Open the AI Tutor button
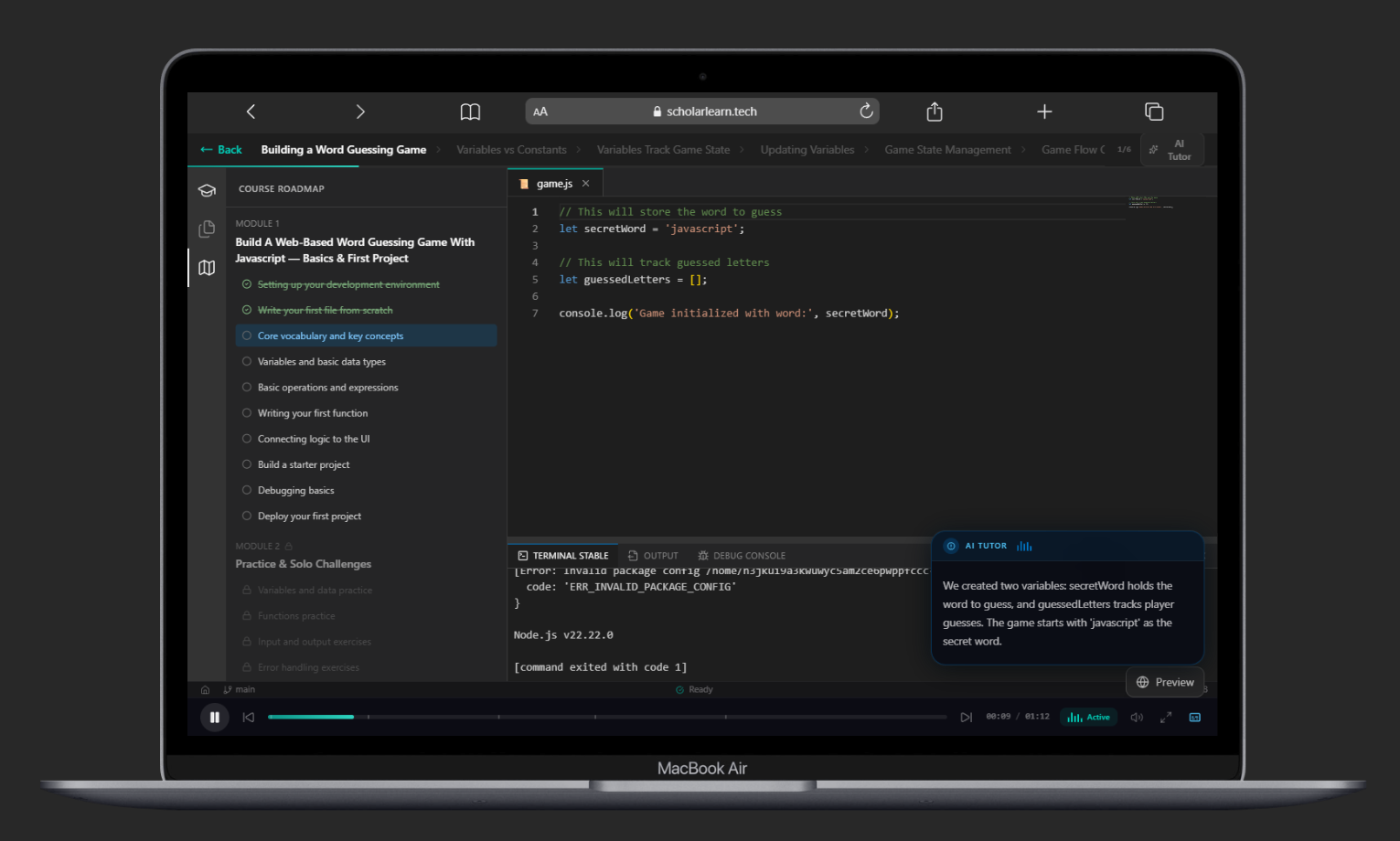 coord(1171,150)
